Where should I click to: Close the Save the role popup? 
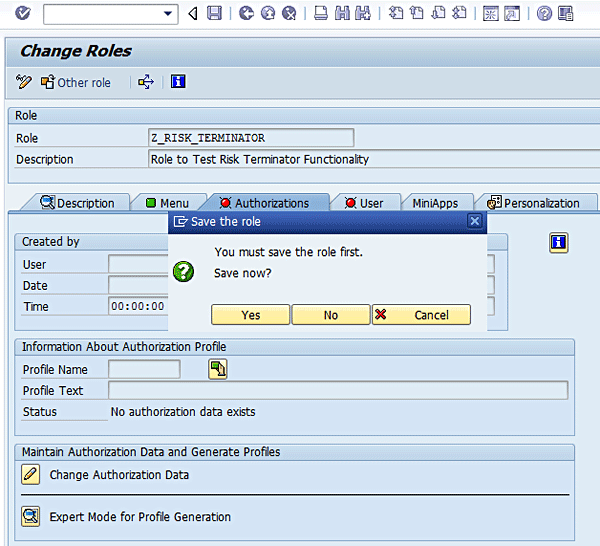point(475,221)
